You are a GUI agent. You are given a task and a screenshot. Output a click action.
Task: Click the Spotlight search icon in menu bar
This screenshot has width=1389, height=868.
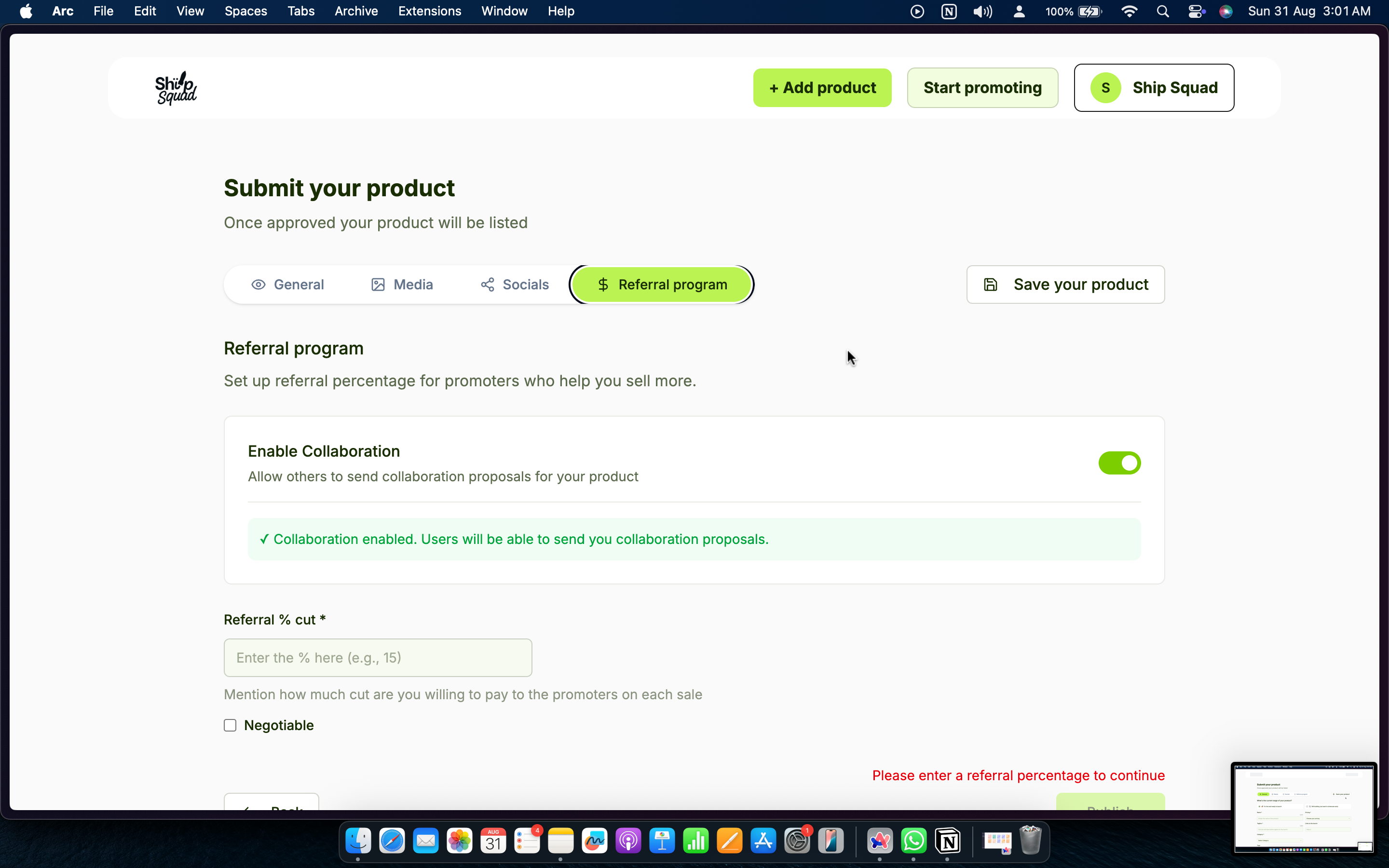click(1163, 12)
